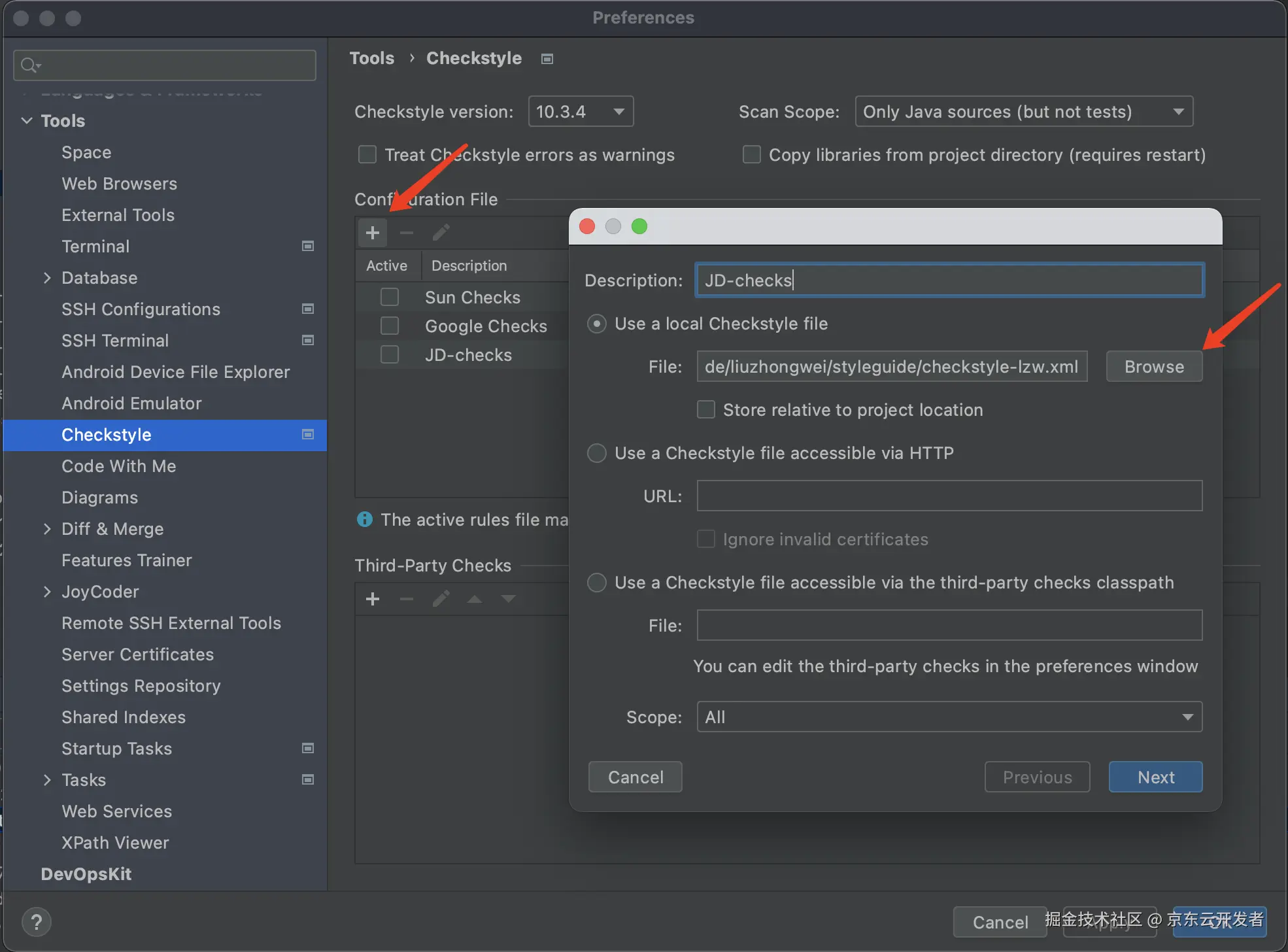Click the move up arrow in Third-Party Checks
The height and width of the screenshot is (952, 1288).
tap(475, 599)
